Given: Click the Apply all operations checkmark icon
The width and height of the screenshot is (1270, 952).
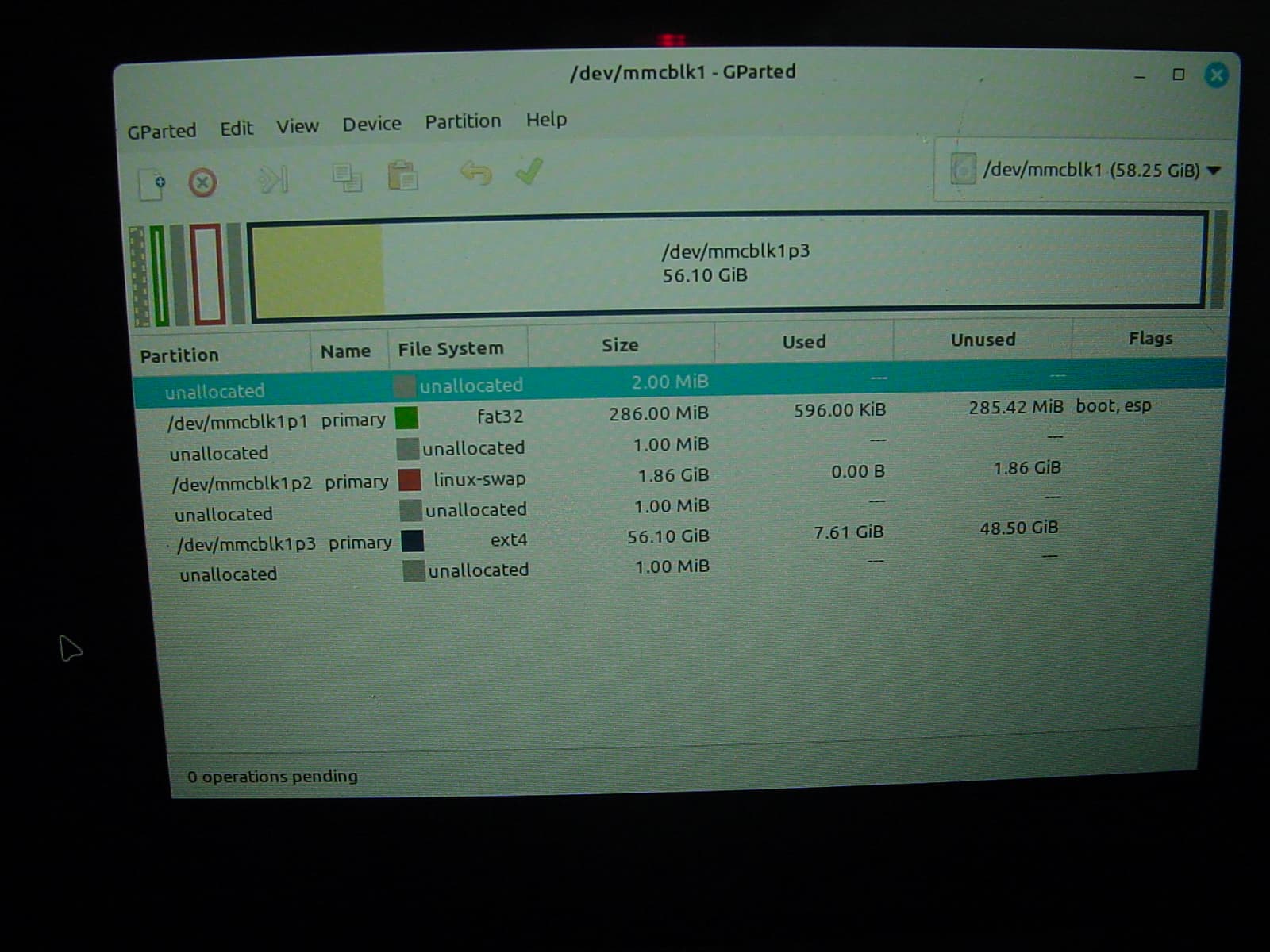Looking at the screenshot, I should click(529, 171).
